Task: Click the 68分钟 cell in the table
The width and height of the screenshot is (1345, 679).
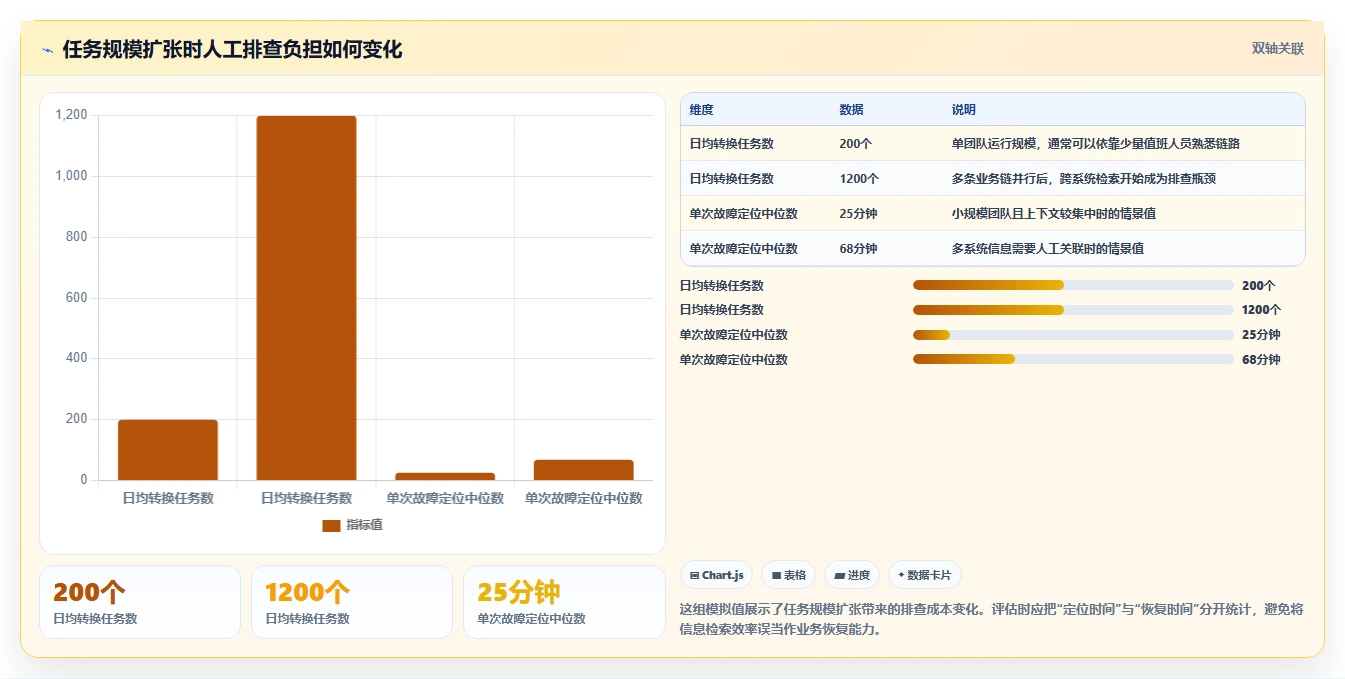Action: pos(858,248)
